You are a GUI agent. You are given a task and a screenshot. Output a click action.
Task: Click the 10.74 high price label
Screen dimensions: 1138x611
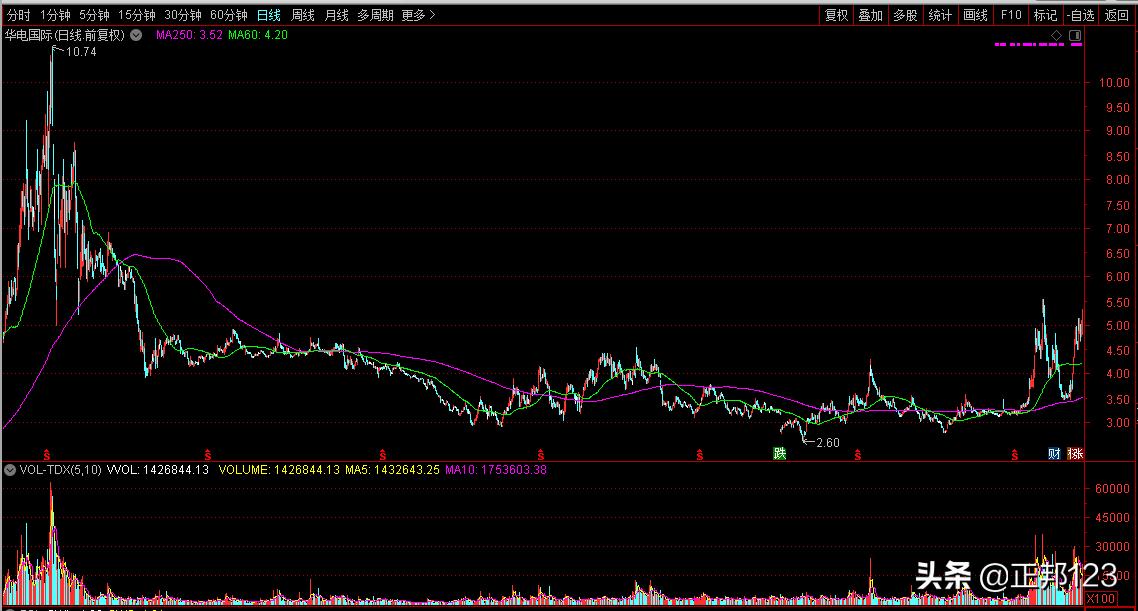click(81, 52)
